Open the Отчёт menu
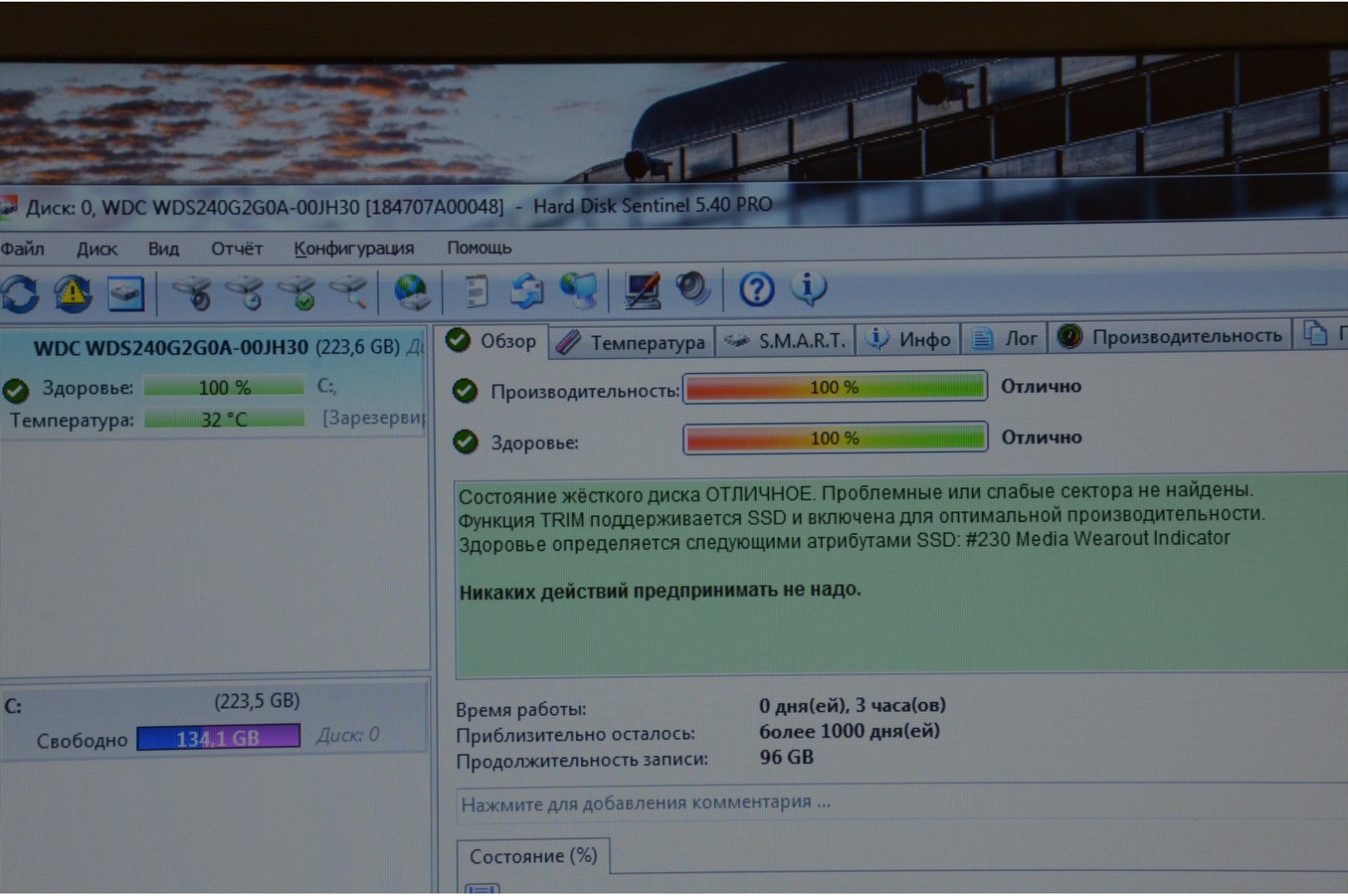 tap(236, 249)
